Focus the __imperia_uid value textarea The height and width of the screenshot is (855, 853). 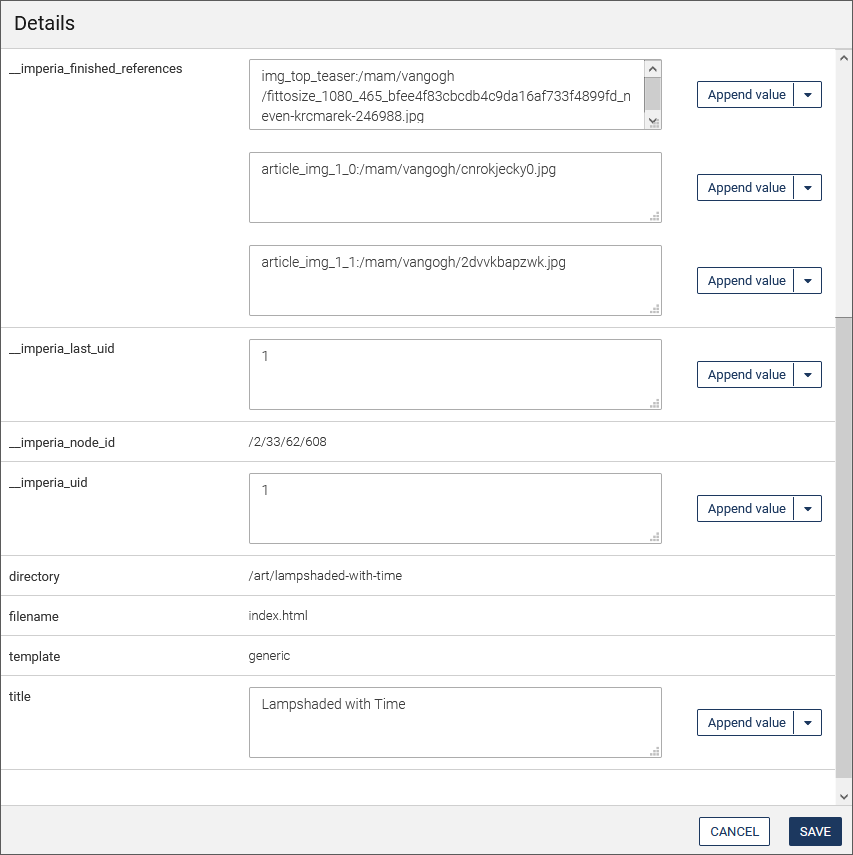click(x=455, y=509)
